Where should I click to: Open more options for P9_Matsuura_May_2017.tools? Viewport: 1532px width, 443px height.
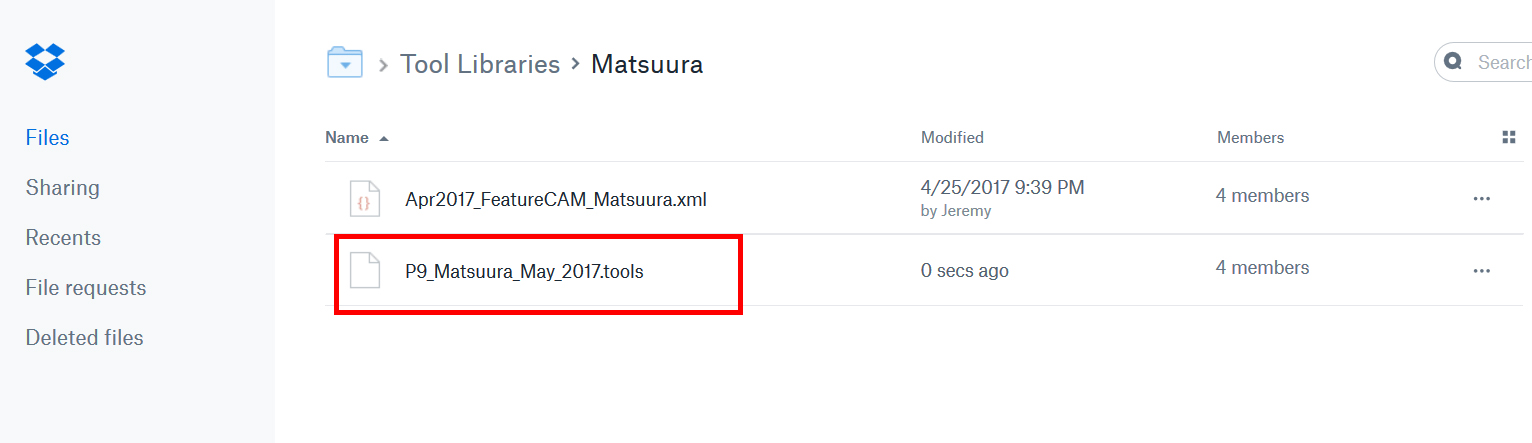click(1481, 270)
